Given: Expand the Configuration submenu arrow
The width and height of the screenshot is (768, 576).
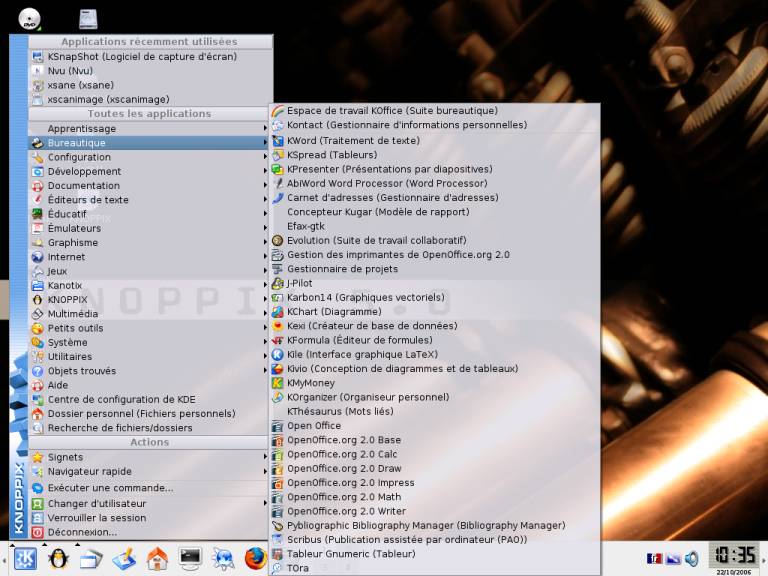Looking at the screenshot, I should pyautogui.click(x=265, y=157).
